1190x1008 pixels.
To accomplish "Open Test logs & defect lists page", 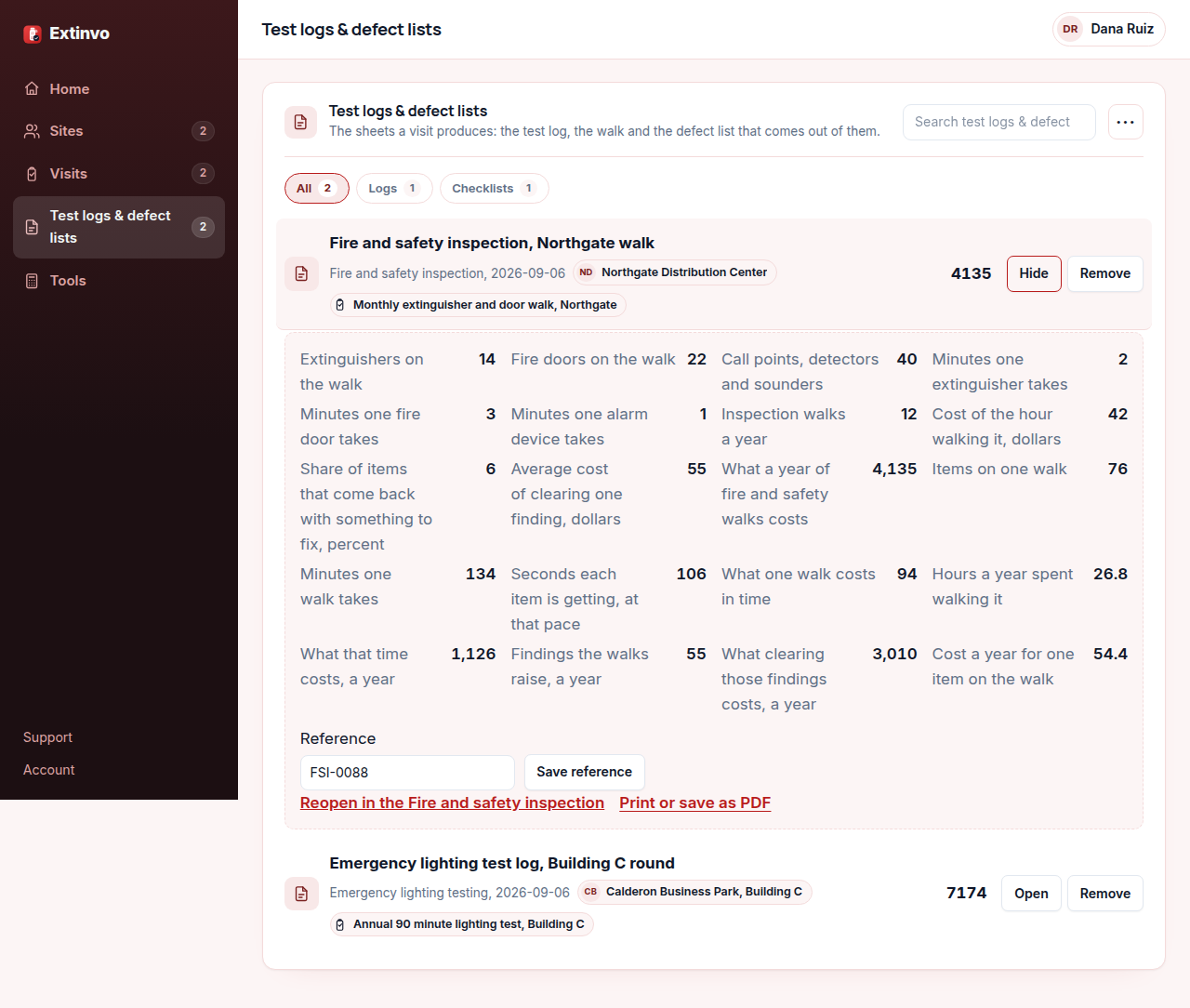I will click(x=119, y=227).
